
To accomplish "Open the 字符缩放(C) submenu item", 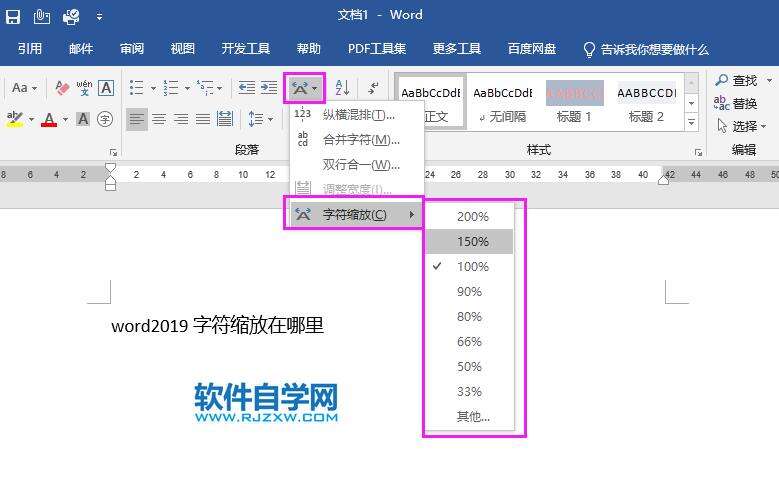I will [x=357, y=215].
